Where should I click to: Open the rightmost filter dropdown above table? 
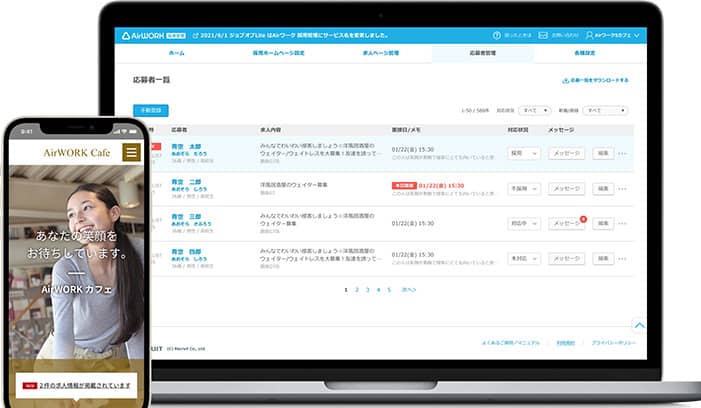[606, 110]
